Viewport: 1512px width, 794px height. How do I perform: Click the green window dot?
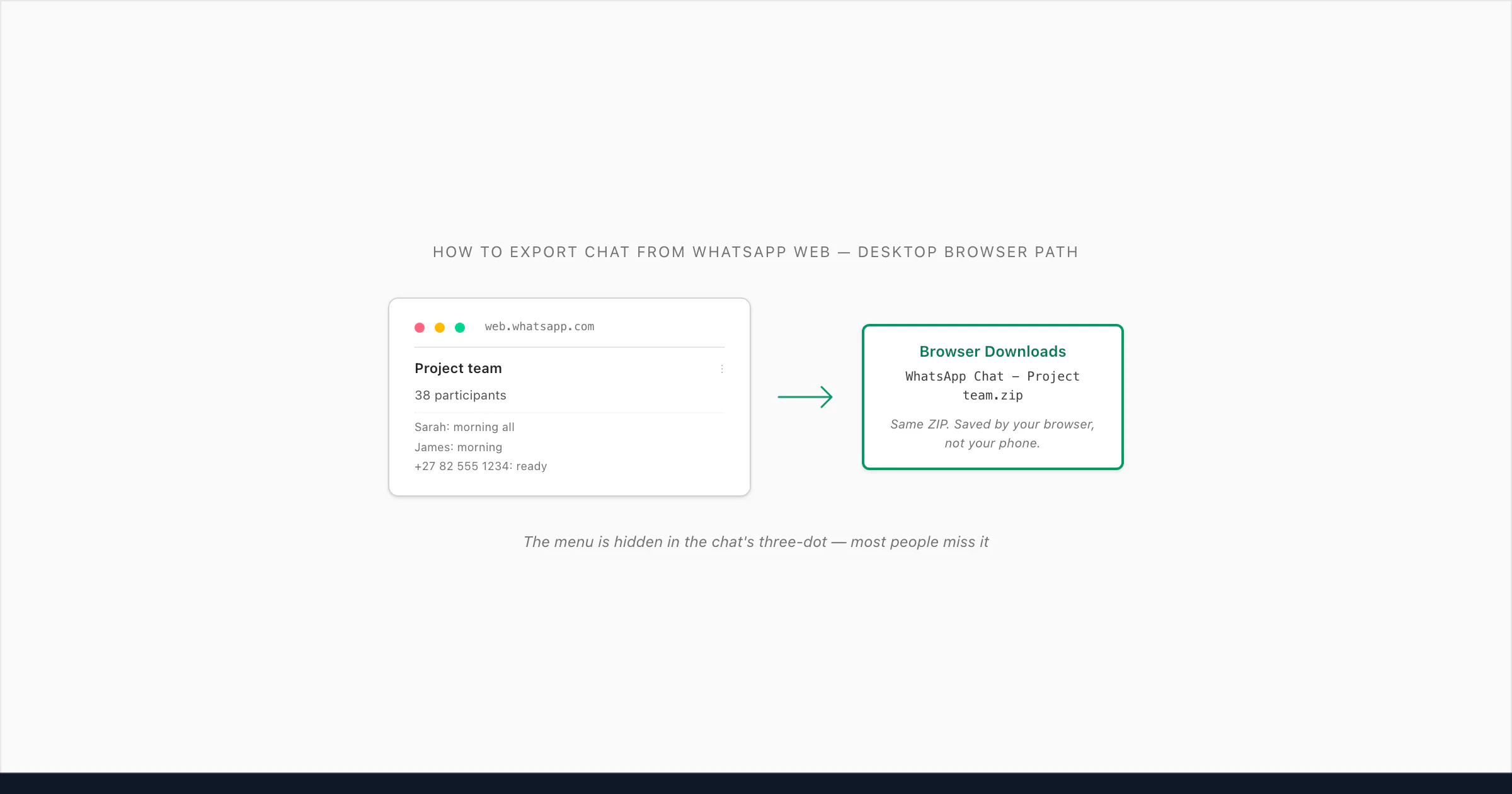click(460, 327)
